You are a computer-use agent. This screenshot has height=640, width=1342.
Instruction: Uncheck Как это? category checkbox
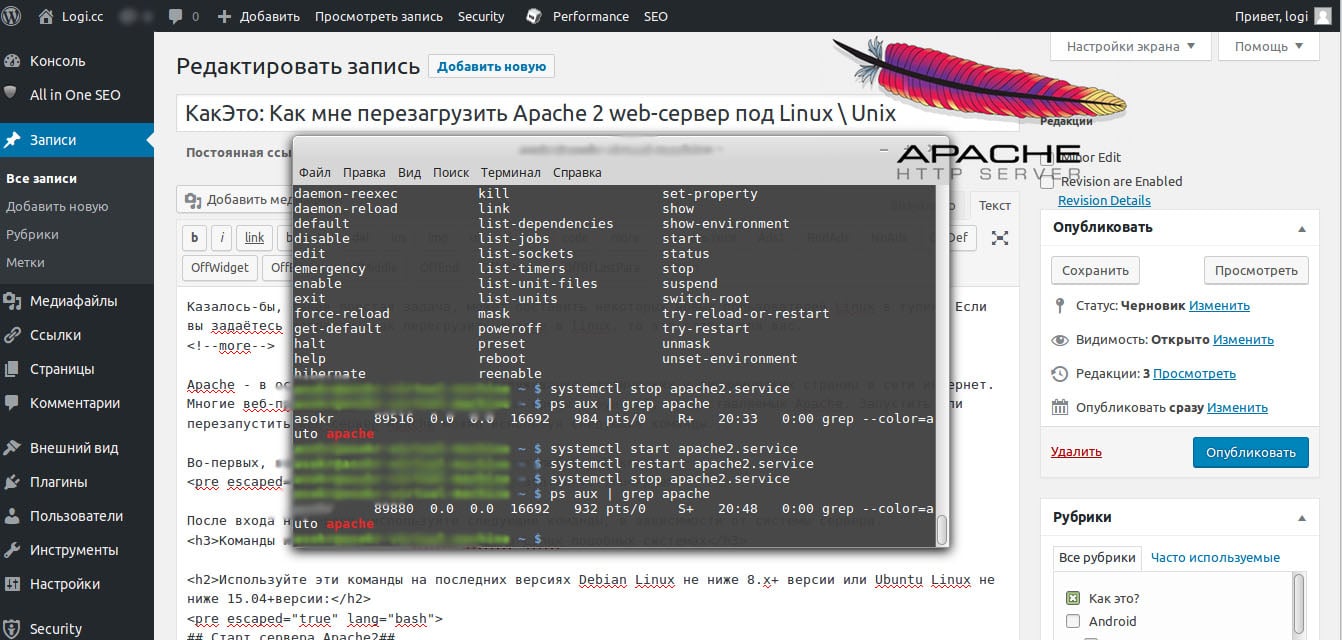[1073, 599]
